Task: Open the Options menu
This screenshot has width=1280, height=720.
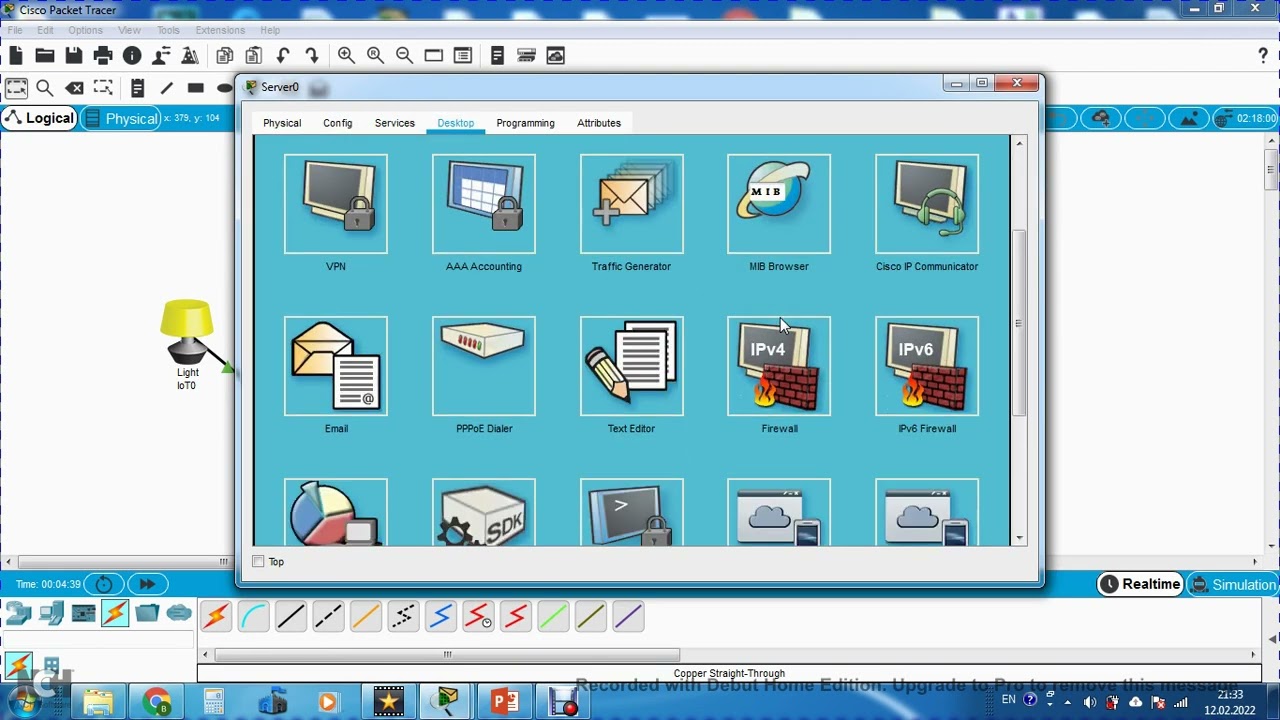Action: point(86,30)
